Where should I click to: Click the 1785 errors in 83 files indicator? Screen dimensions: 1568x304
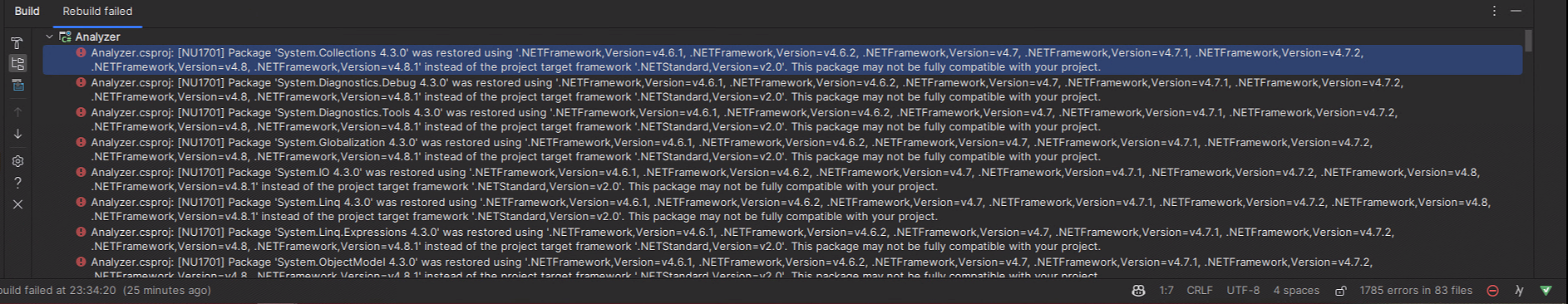click(1416, 291)
